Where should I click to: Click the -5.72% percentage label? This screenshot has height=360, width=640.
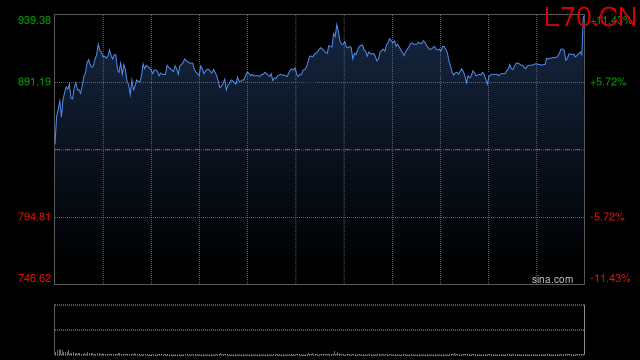pyautogui.click(x=607, y=217)
